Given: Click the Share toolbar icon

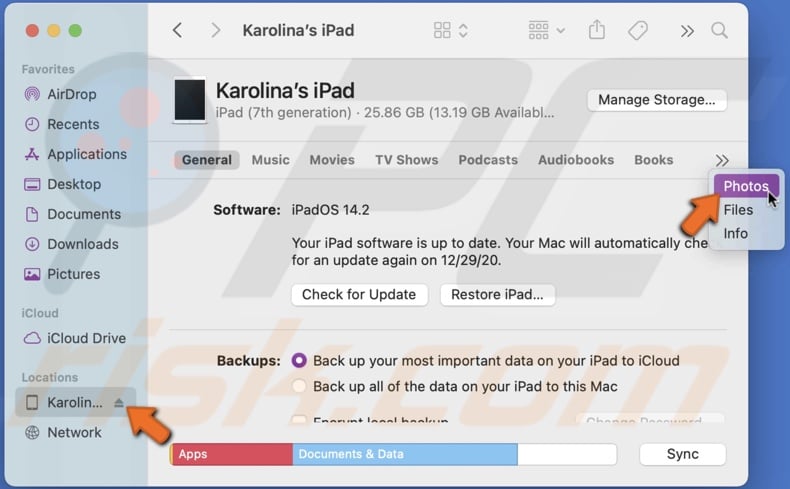Looking at the screenshot, I should pyautogui.click(x=597, y=29).
